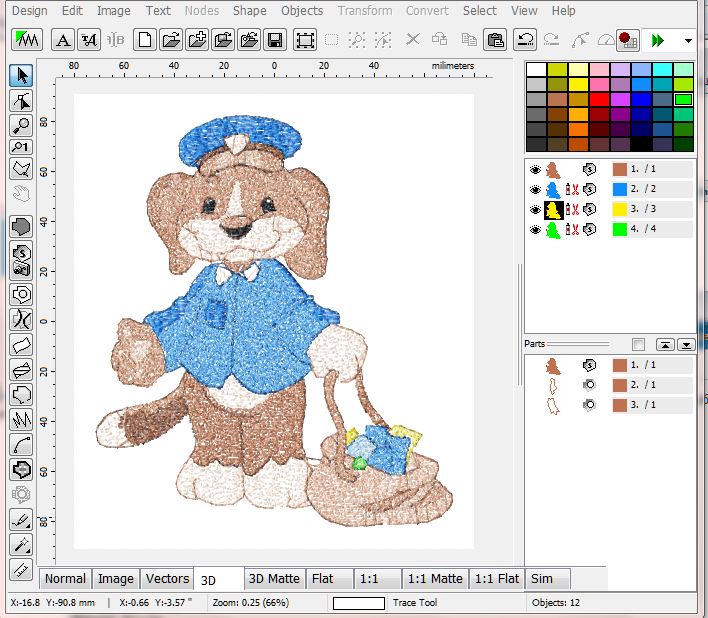Select the arrow selection tool
This screenshot has height=618, width=708.
pos(21,76)
